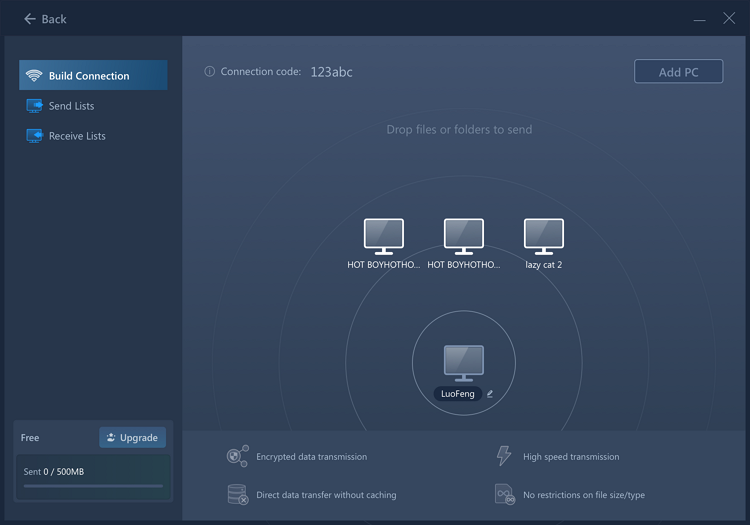The height and width of the screenshot is (525, 750).
Task: Click the Upgrade button
Action: point(132,438)
